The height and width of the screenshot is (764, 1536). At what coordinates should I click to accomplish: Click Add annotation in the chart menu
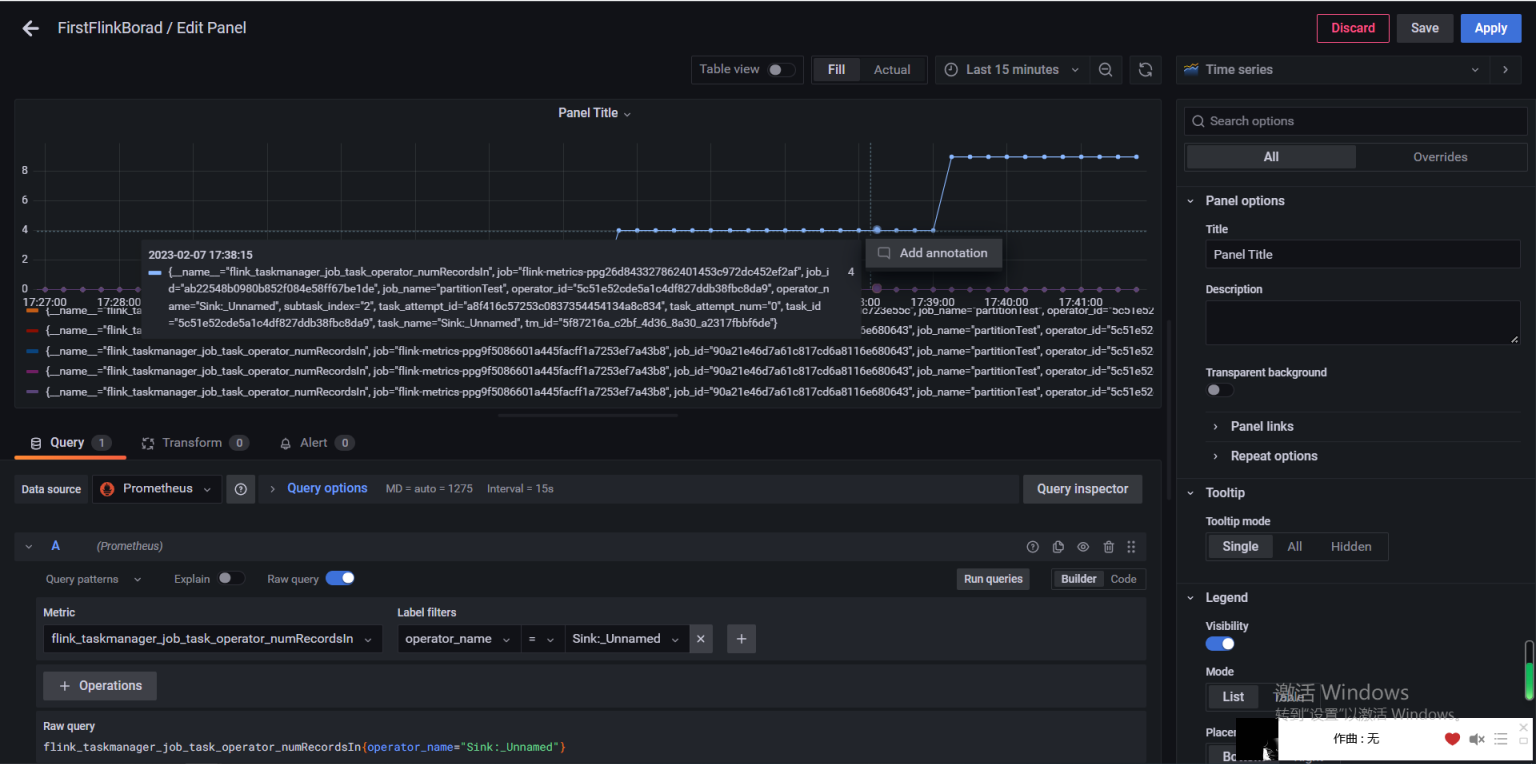click(933, 253)
